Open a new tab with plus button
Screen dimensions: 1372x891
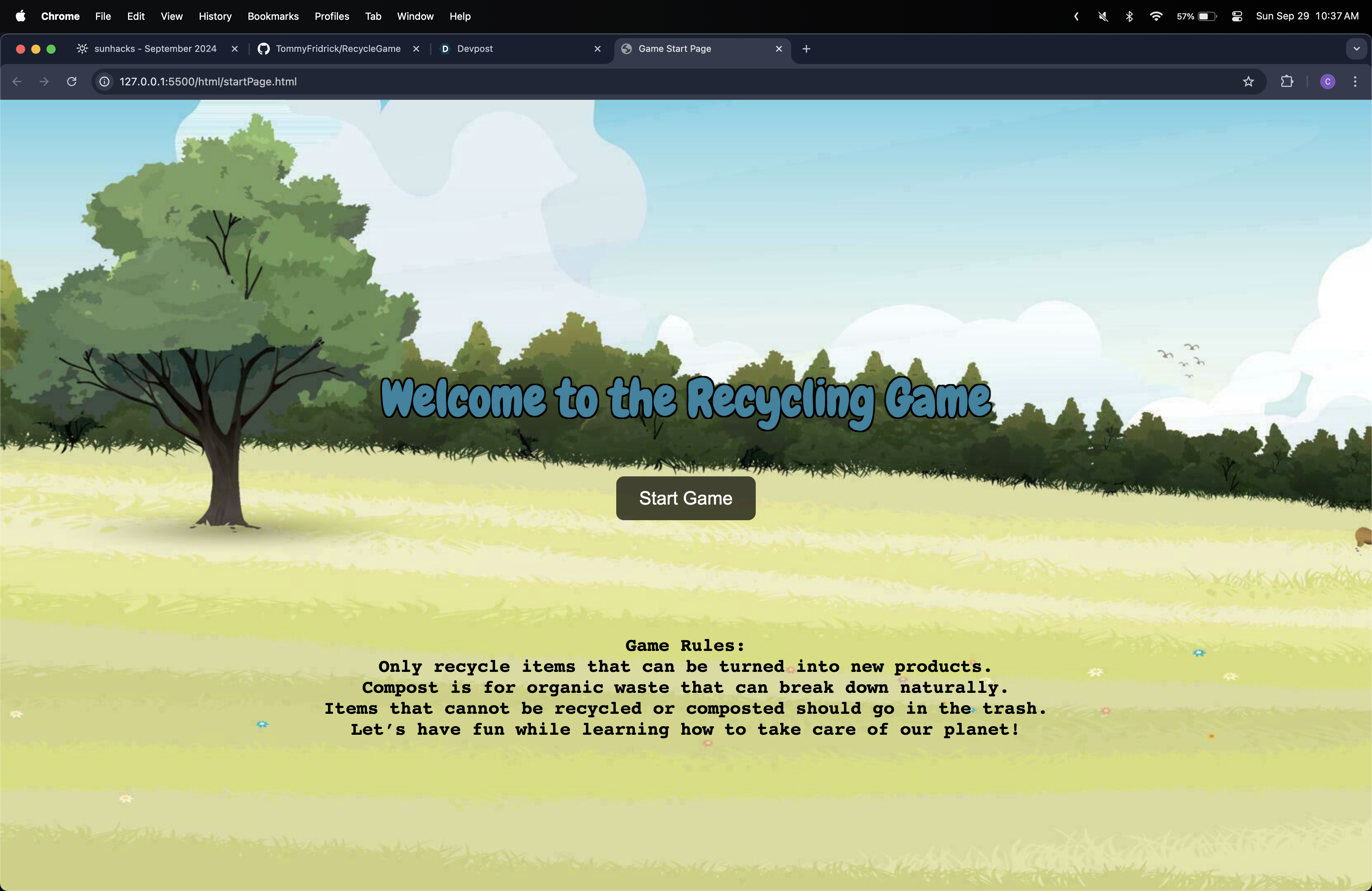pyautogui.click(x=806, y=49)
